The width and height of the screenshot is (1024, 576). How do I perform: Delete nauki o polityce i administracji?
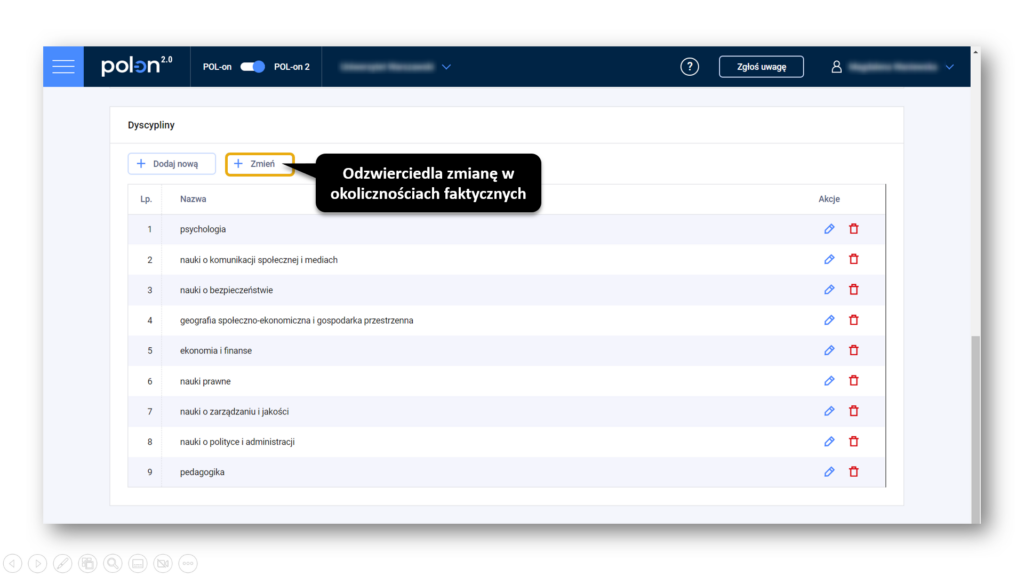(854, 441)
